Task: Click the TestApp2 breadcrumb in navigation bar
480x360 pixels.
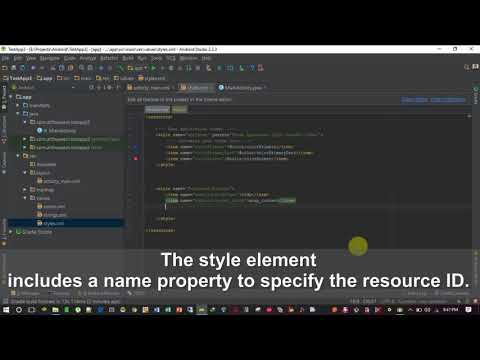Action: [x=17, y=78]
